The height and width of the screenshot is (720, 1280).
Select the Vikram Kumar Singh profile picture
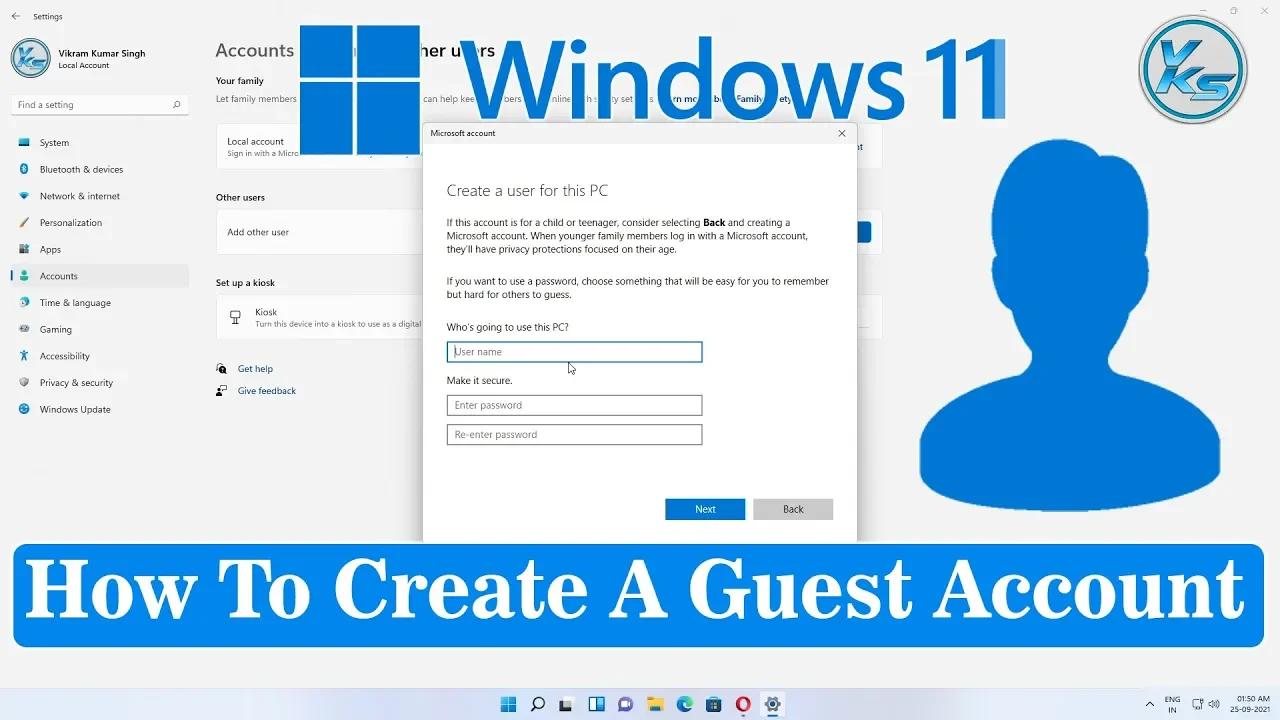[30, 58]
